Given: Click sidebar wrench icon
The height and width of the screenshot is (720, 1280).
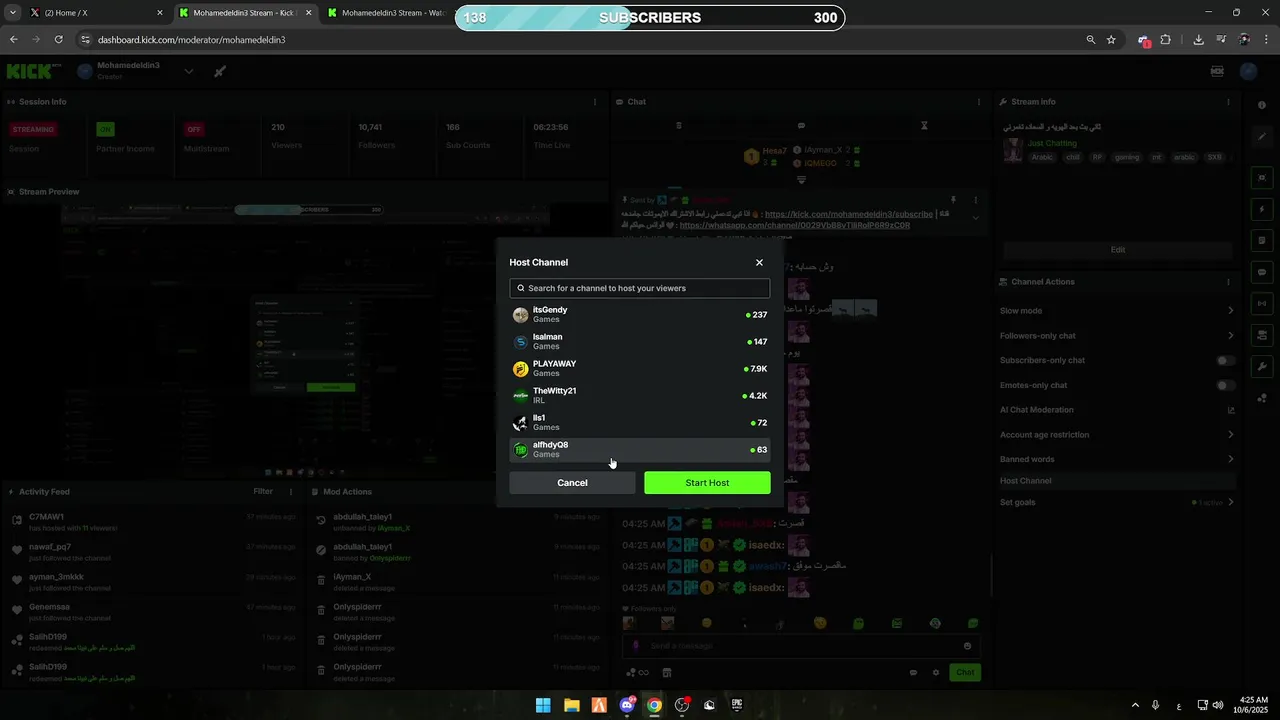Looking at the screenshot, I should (x=1262, y=366).
